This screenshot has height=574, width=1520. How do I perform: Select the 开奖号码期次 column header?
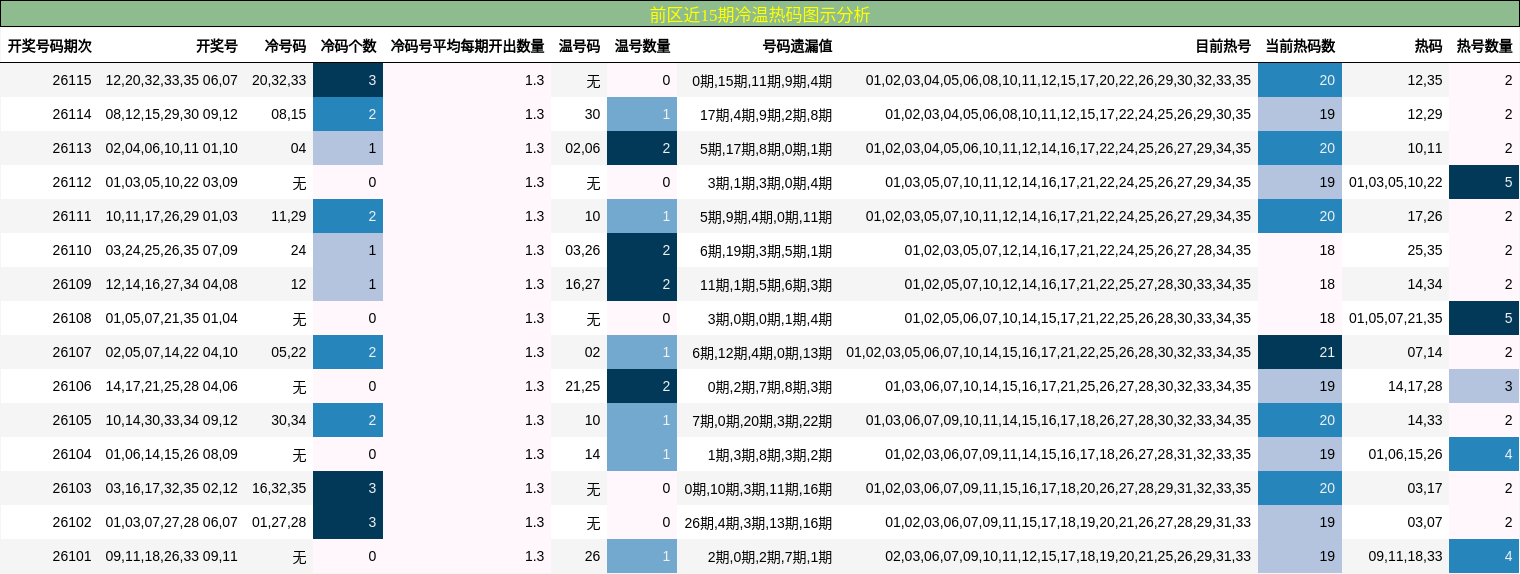pyautogui.click(x=50, y=46)
